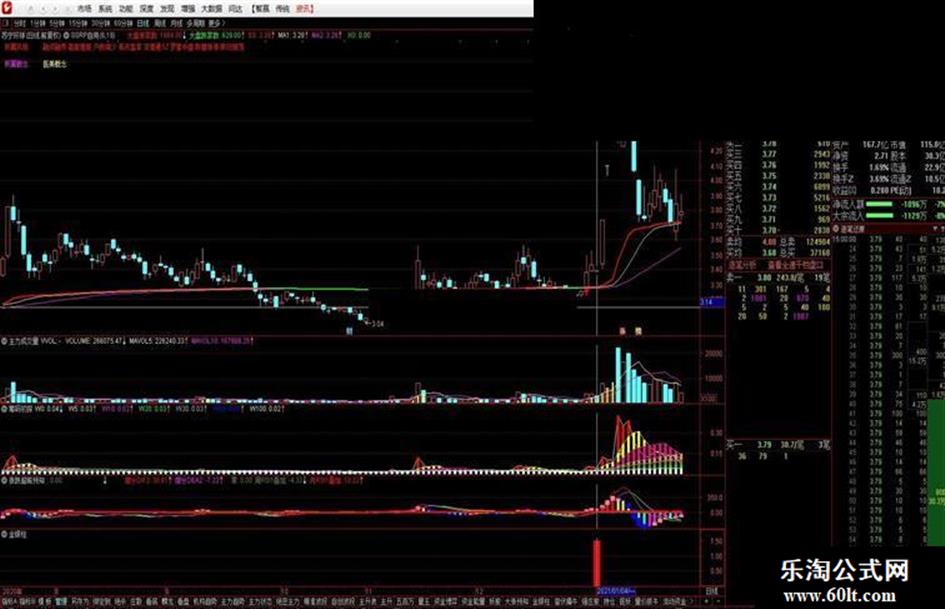Select the 3.77 sell order price row

click(x=779, y=154)
